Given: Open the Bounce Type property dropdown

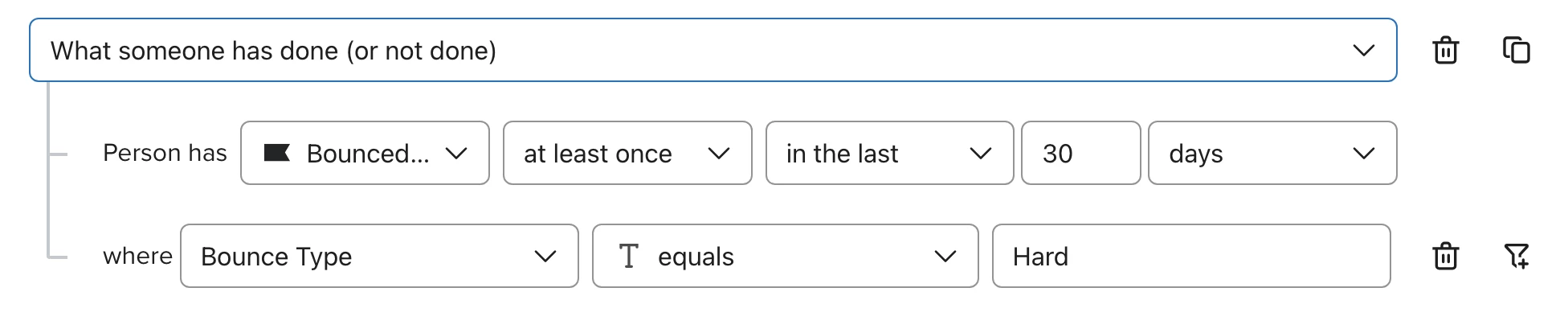Looking at the screenshot, I should pyautogui.click(x=379, y=256).
